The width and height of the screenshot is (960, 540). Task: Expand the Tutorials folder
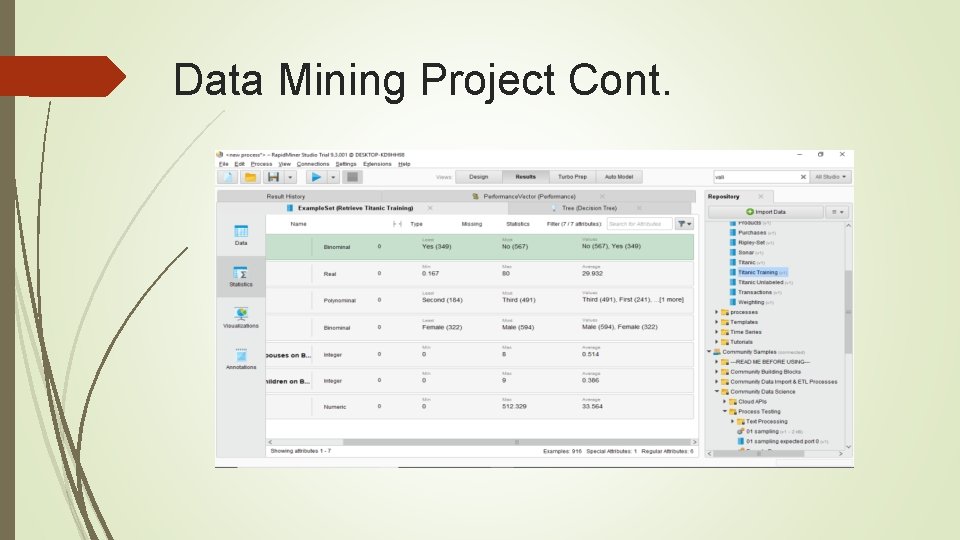click(716, 342)
